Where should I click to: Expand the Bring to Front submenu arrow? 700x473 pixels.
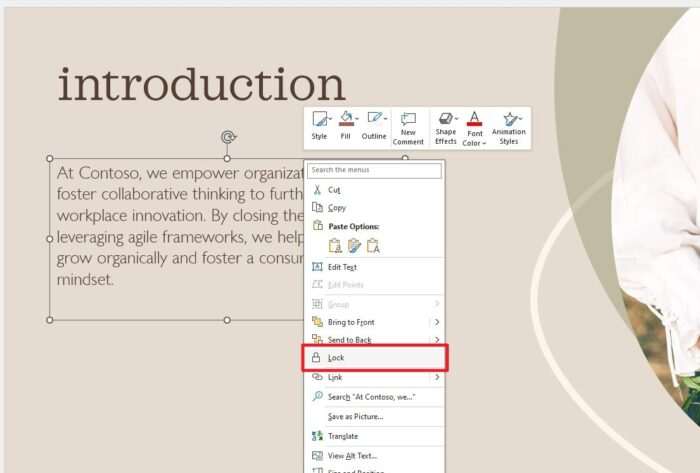(437, 322)
